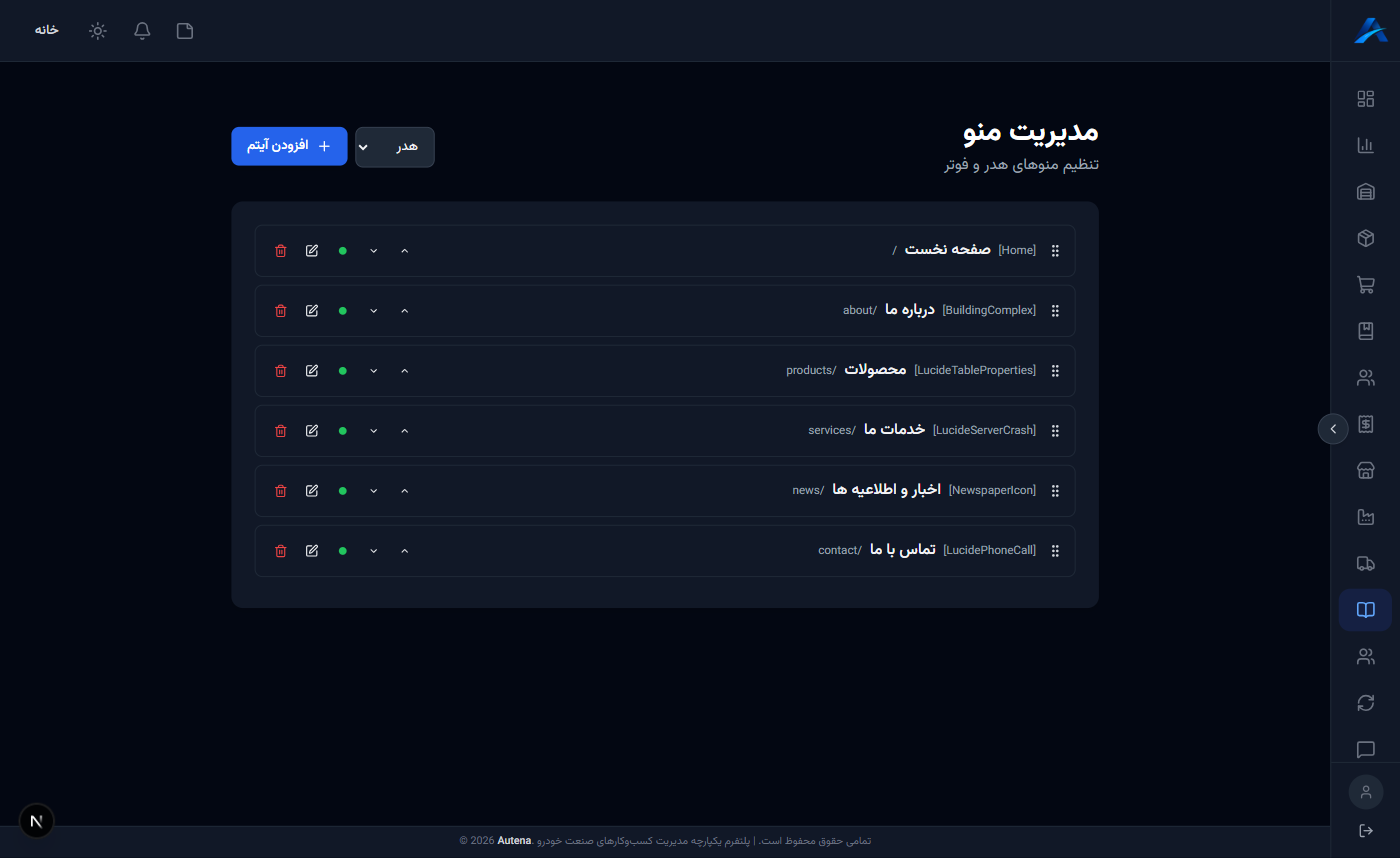
Task: Click the logout icon at sidebar bottom
Action: pos(1365,830)
